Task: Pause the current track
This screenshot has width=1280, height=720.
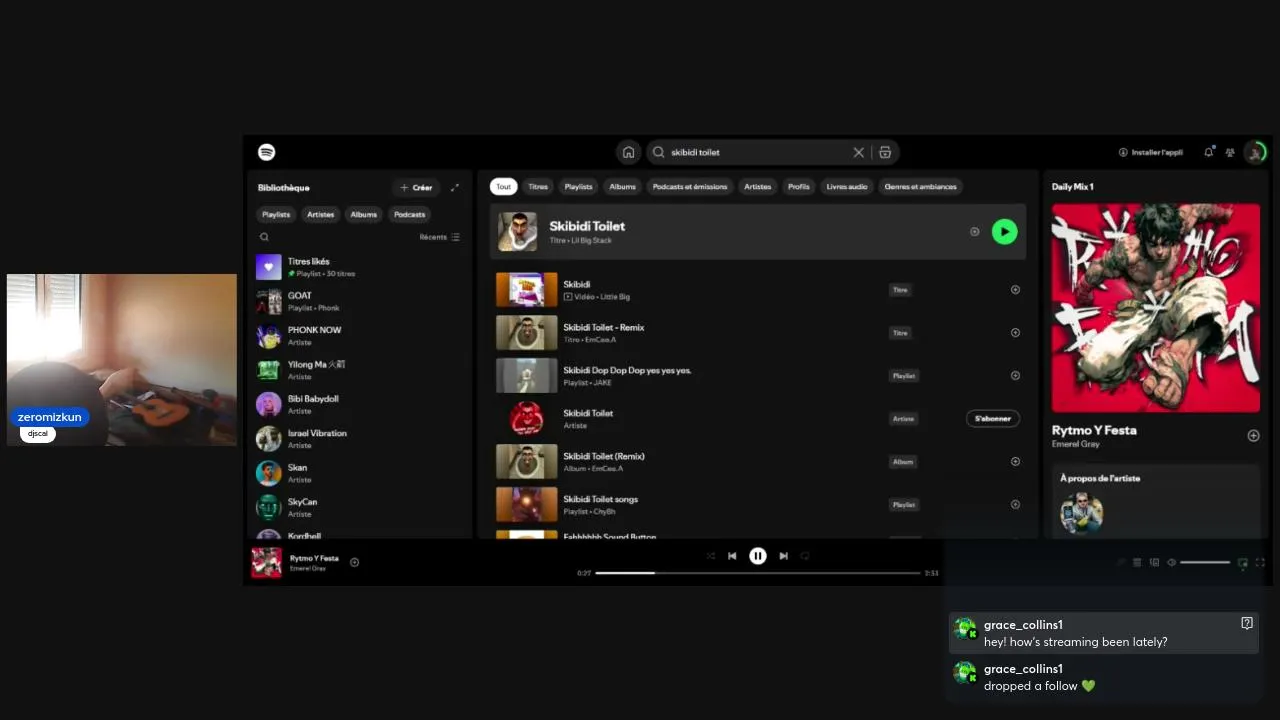Action: tap(758, 556)
